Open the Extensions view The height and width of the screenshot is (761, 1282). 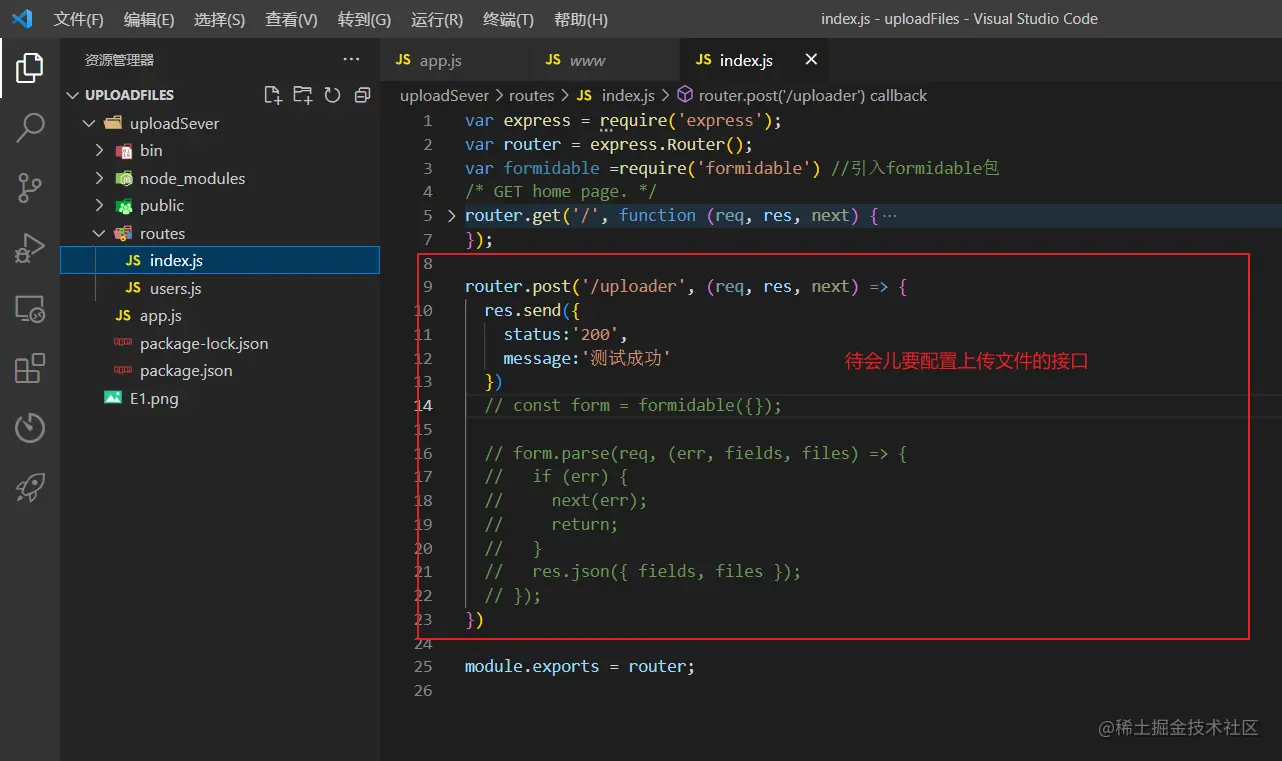point(30,368)
